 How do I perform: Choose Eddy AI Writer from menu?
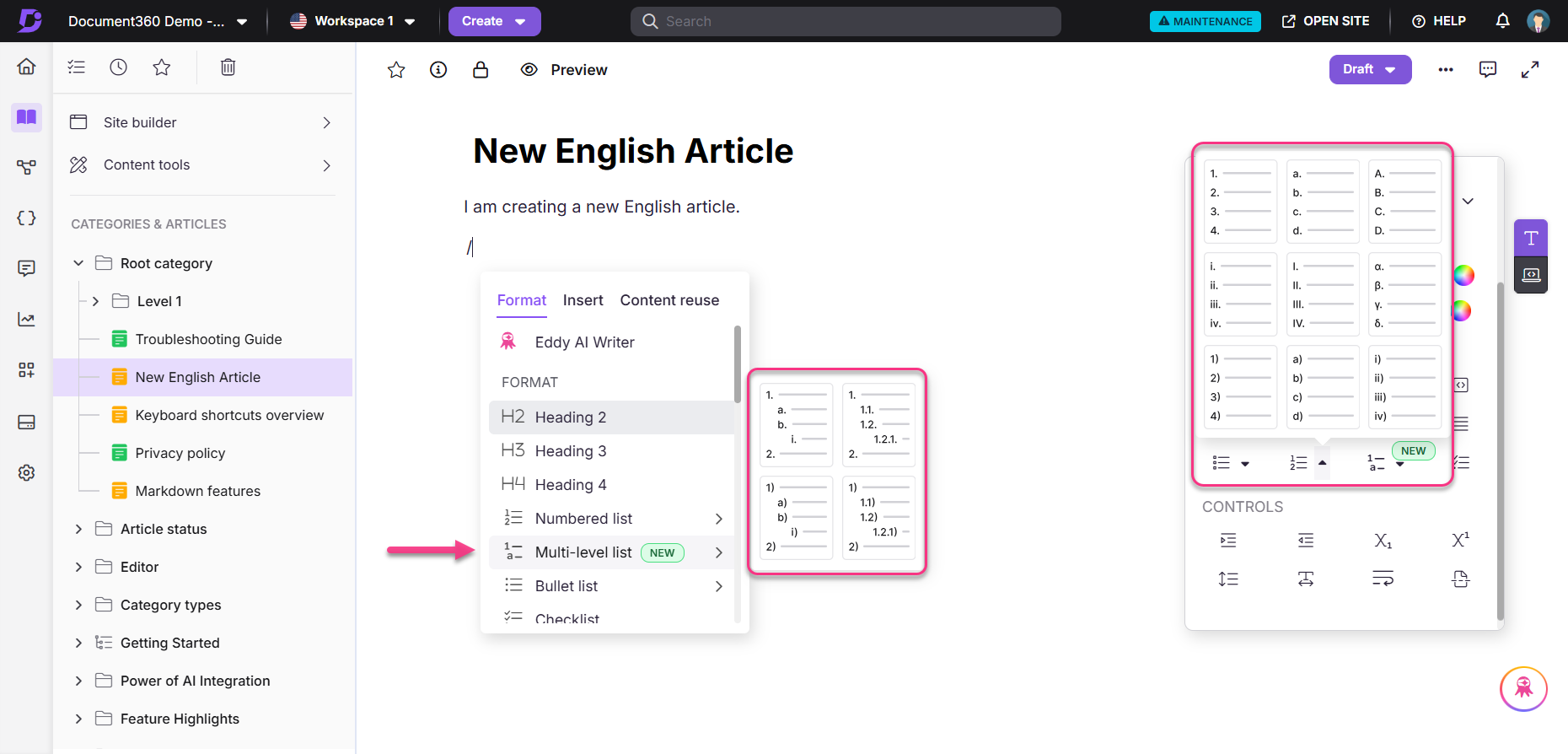(x=611, y=342)
